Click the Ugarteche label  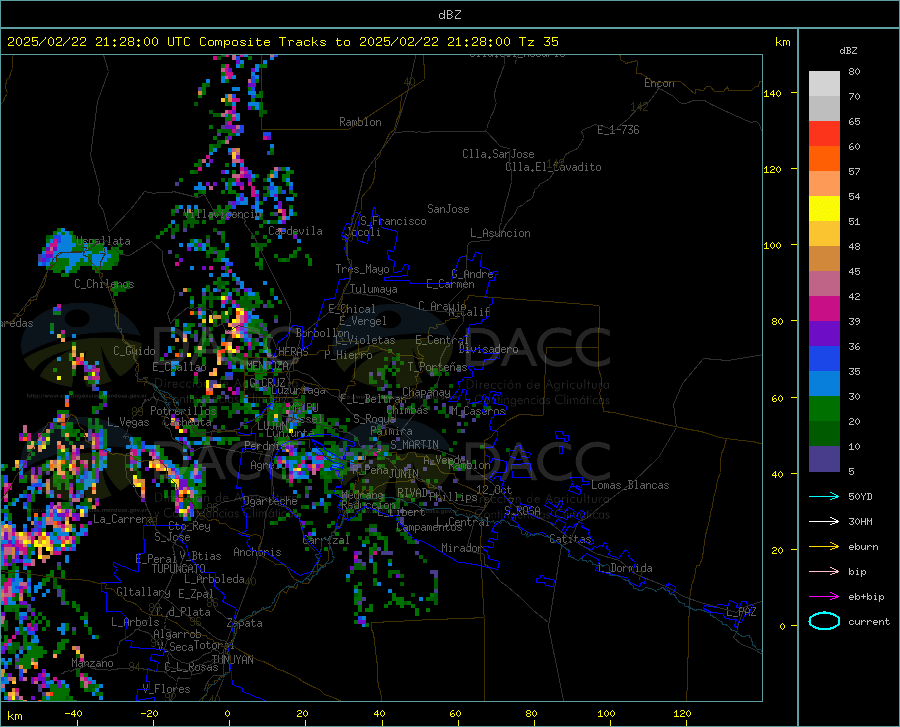[270, 501]
